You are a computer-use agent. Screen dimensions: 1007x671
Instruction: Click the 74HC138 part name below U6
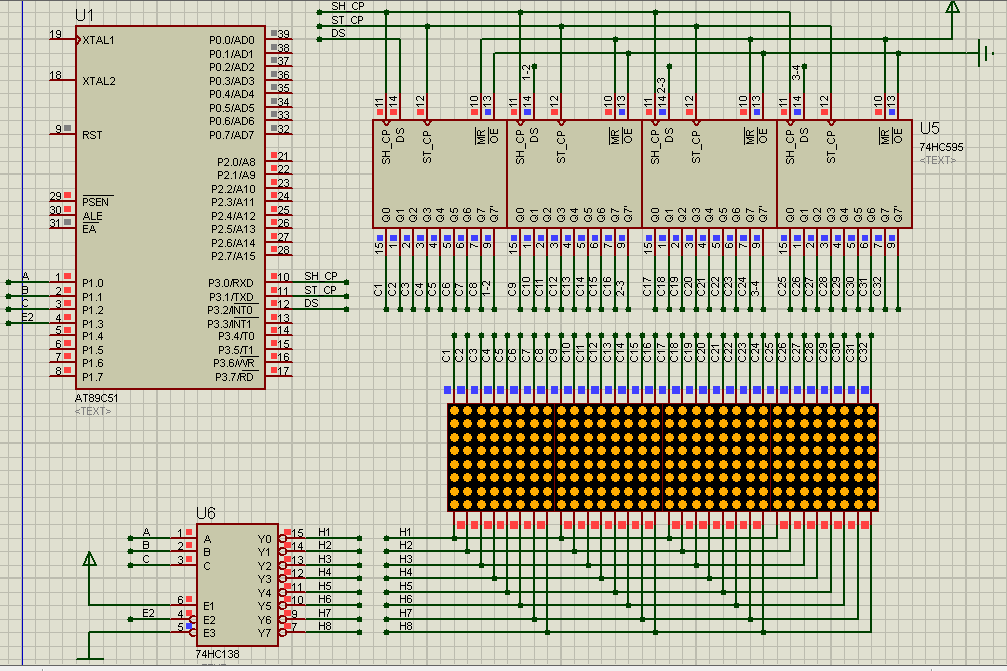click(x=219, y=654)
